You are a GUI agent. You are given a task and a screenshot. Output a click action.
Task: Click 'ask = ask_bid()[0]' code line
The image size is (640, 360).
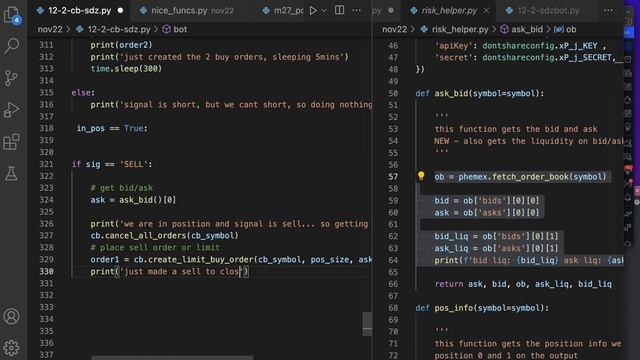click(x=133, y=200)
